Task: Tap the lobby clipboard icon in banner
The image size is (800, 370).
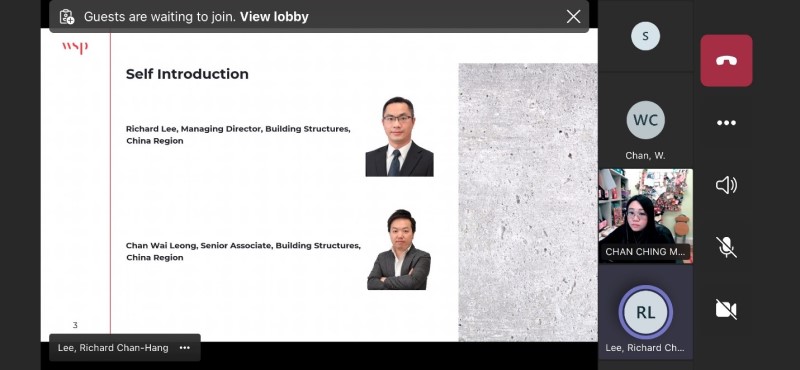Action: (x=67, y=17)
